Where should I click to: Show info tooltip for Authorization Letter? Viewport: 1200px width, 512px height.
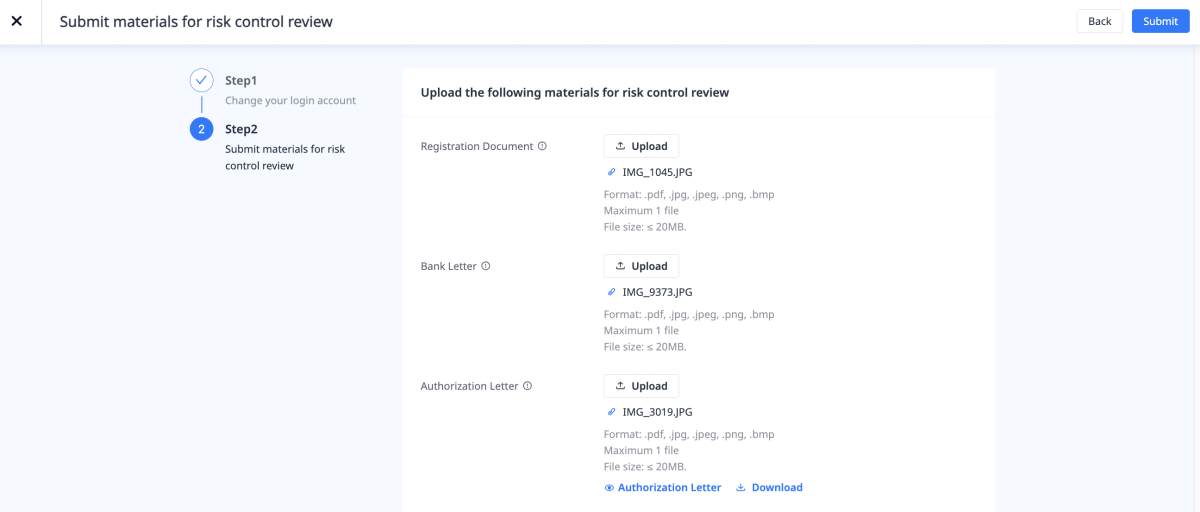pos(528,386)
